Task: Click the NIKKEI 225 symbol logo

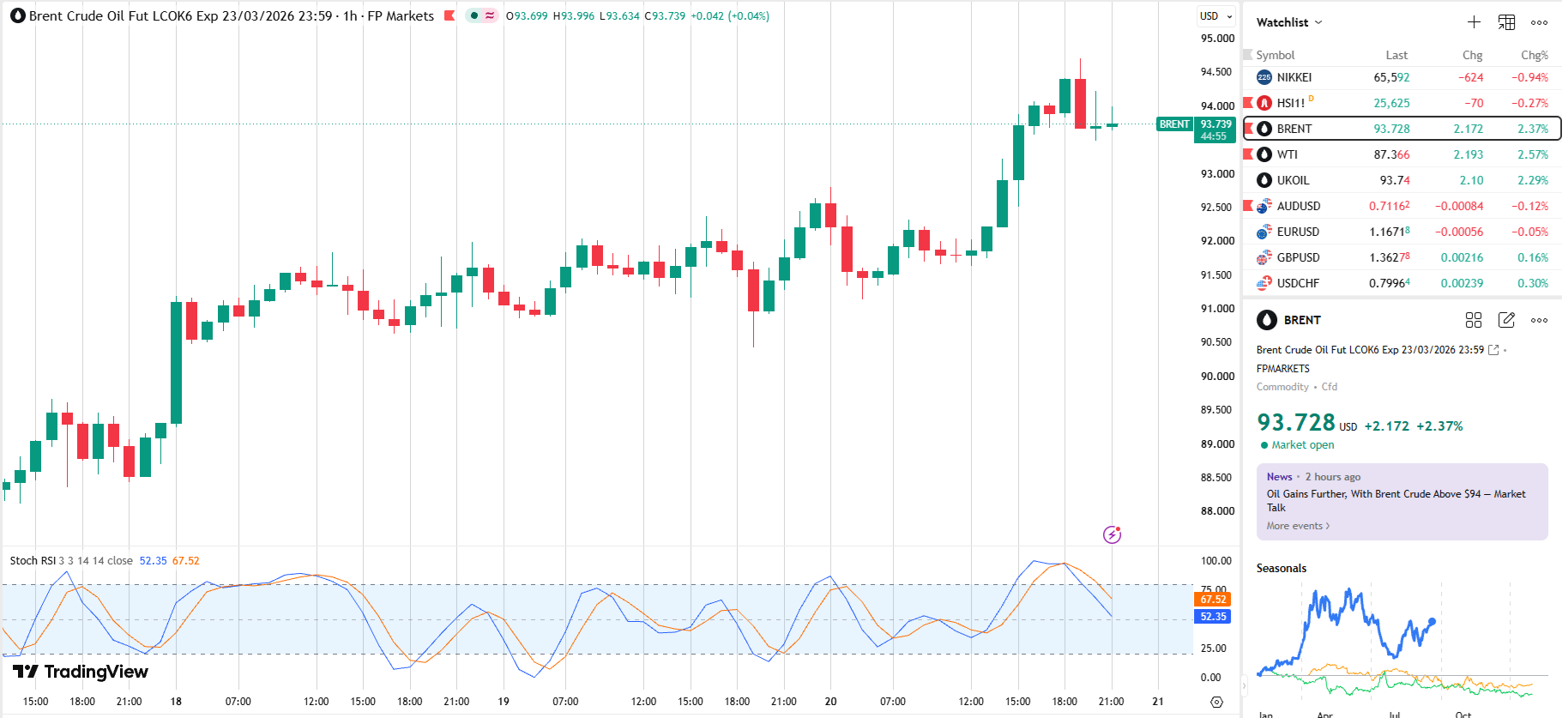Action: [x=1264, y=77]
